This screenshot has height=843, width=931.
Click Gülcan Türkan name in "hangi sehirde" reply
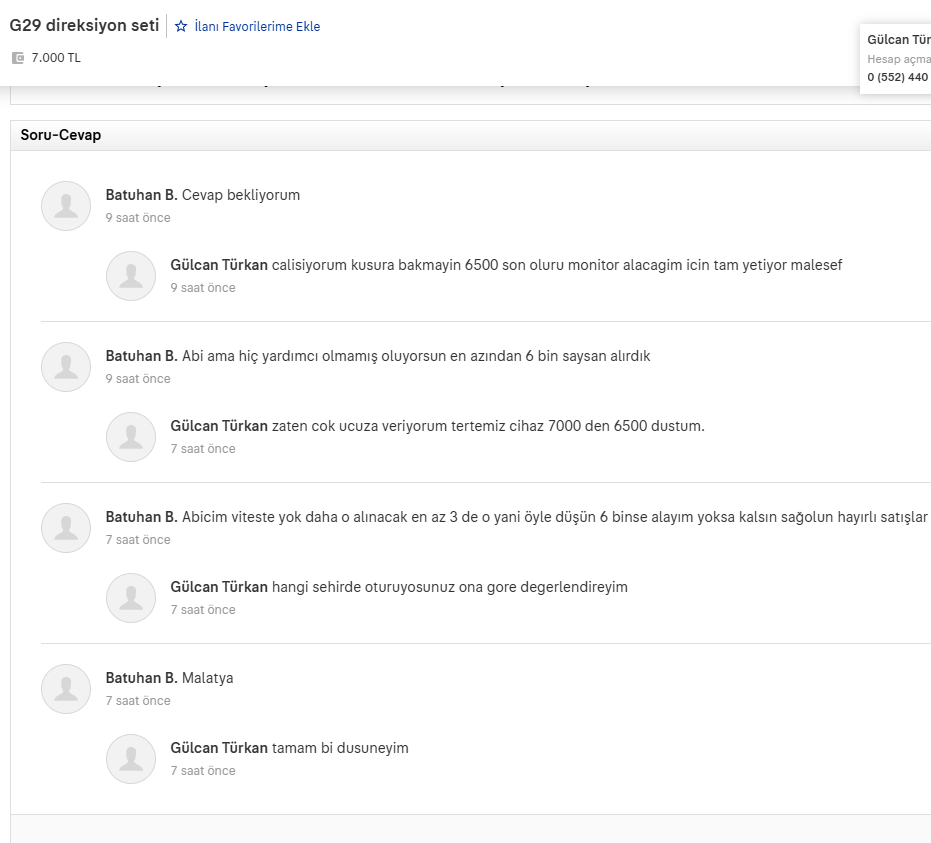[x=219, y=587]
